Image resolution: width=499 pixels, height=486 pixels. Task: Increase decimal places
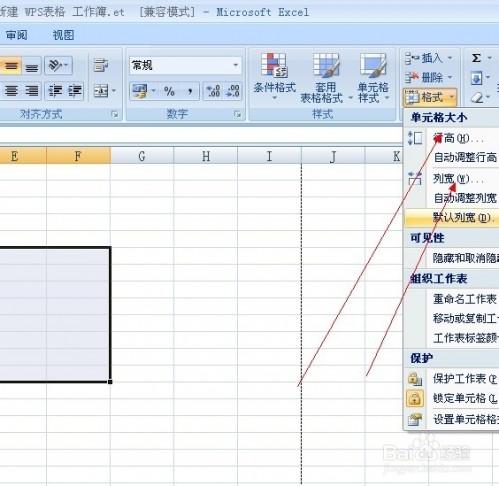[213, 91]
